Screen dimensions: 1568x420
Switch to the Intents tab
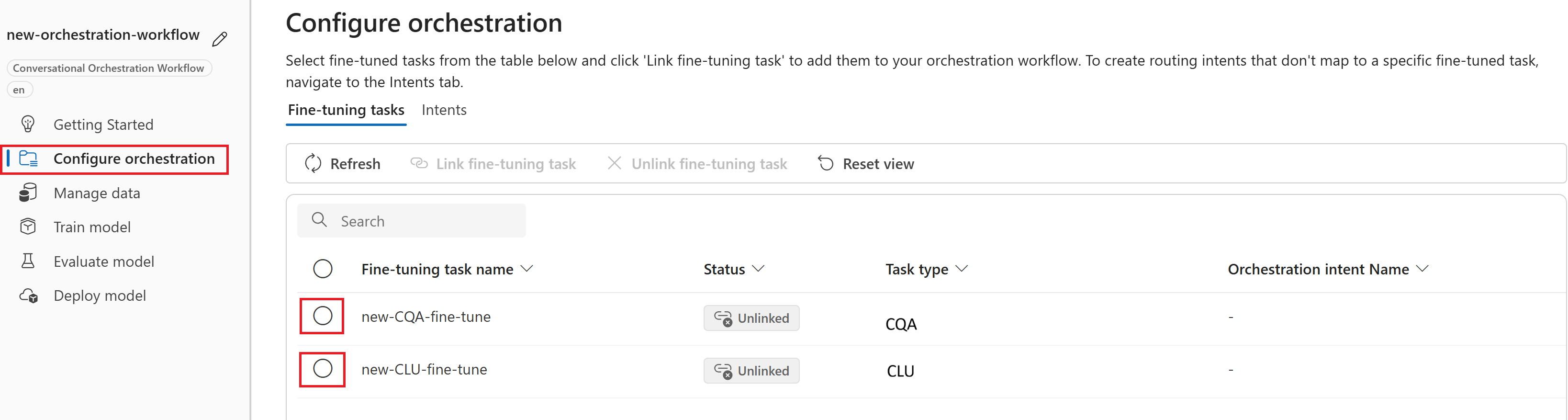(444, 110)
